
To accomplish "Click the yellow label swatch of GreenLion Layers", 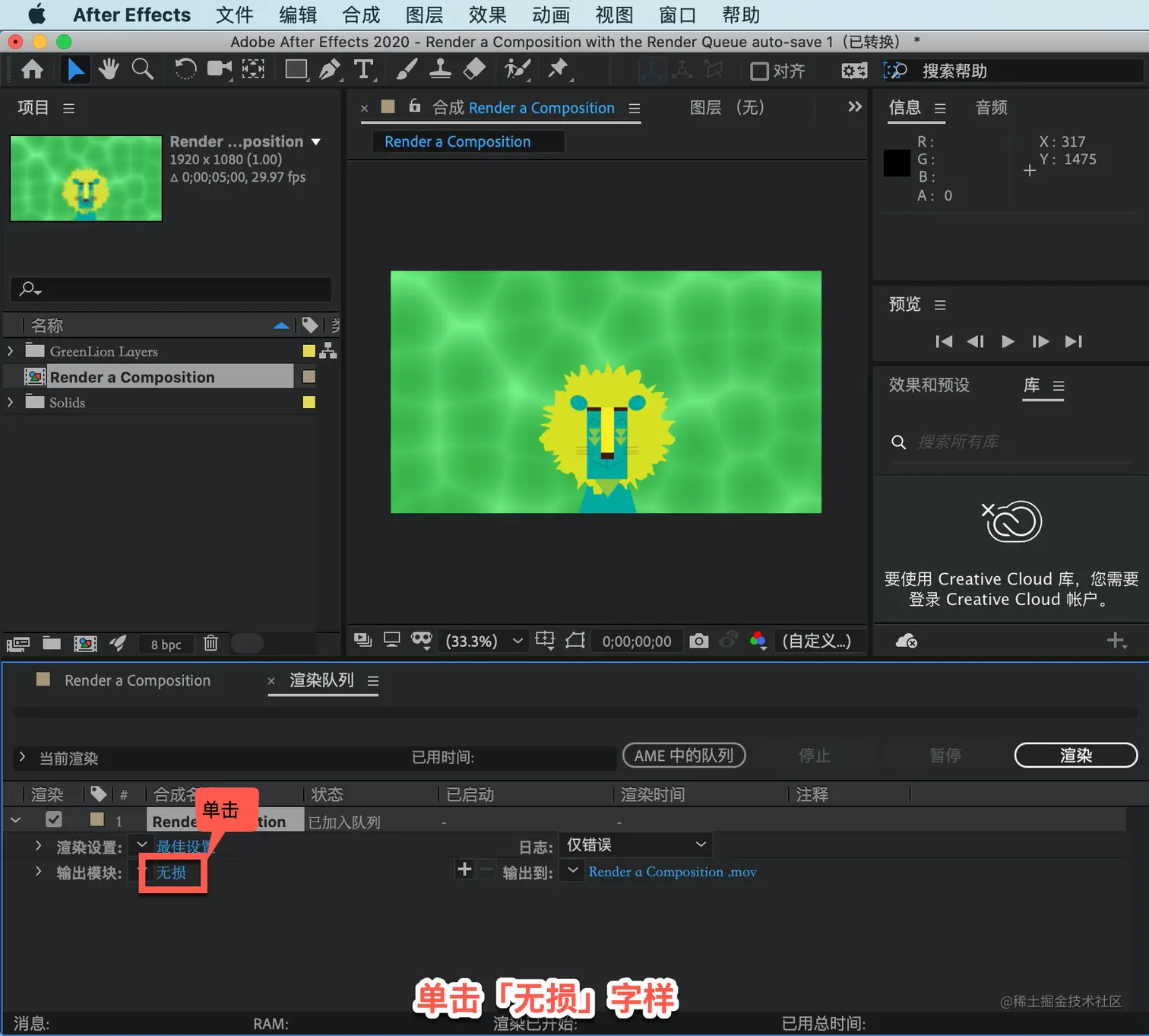I will (309, 350).
